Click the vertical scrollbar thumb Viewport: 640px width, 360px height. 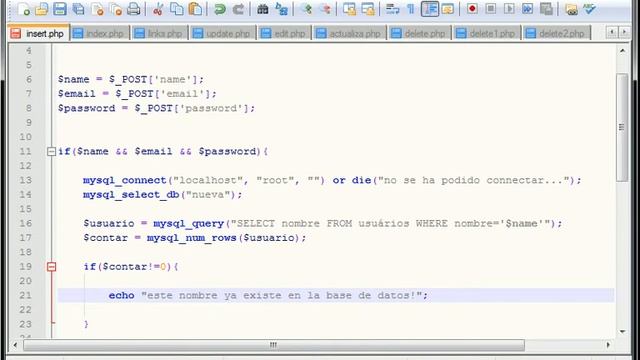[x=622, y=127]
